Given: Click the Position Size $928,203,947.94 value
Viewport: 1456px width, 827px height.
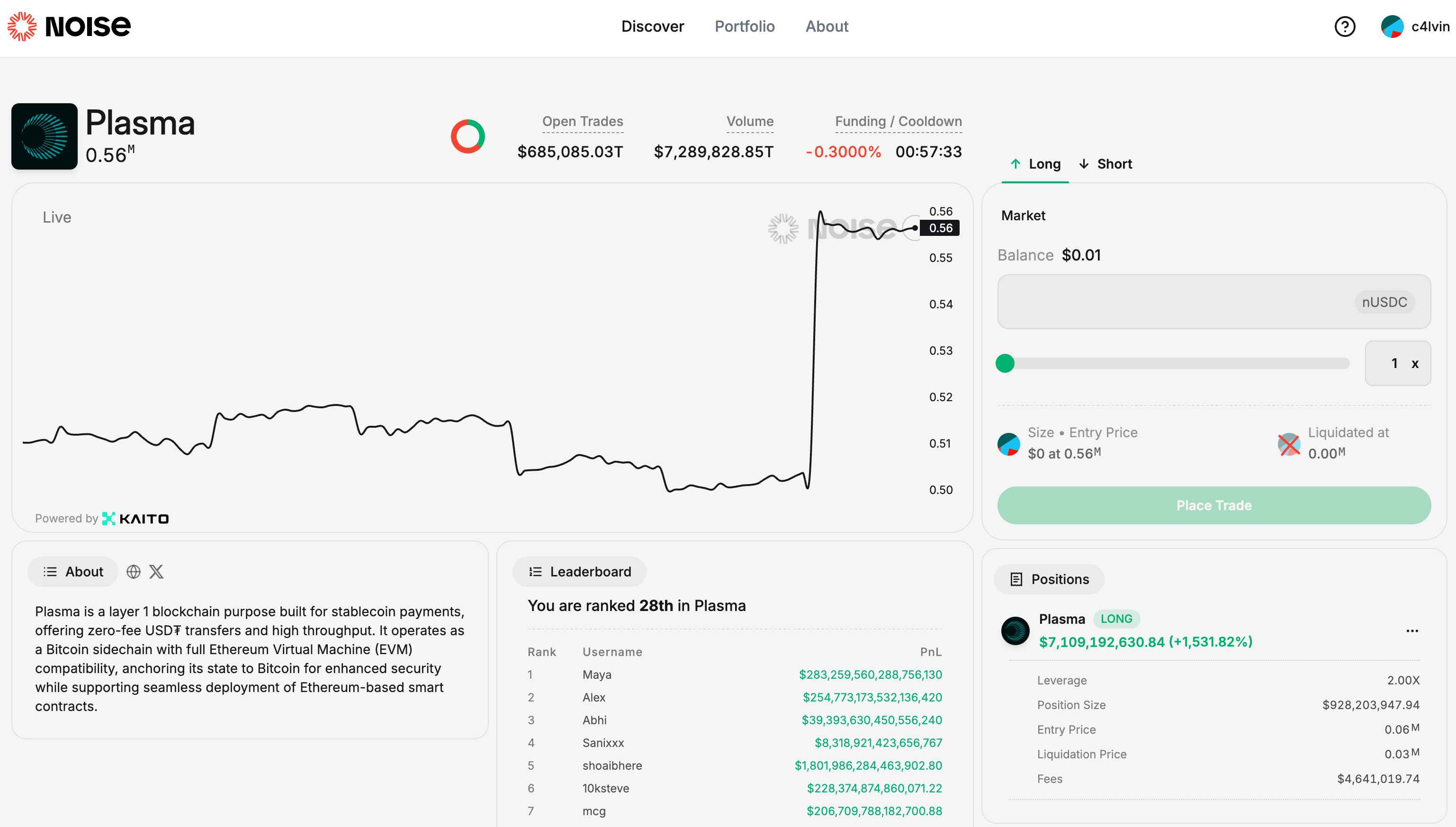Looking at the screenshot, I should [1370, 705].
